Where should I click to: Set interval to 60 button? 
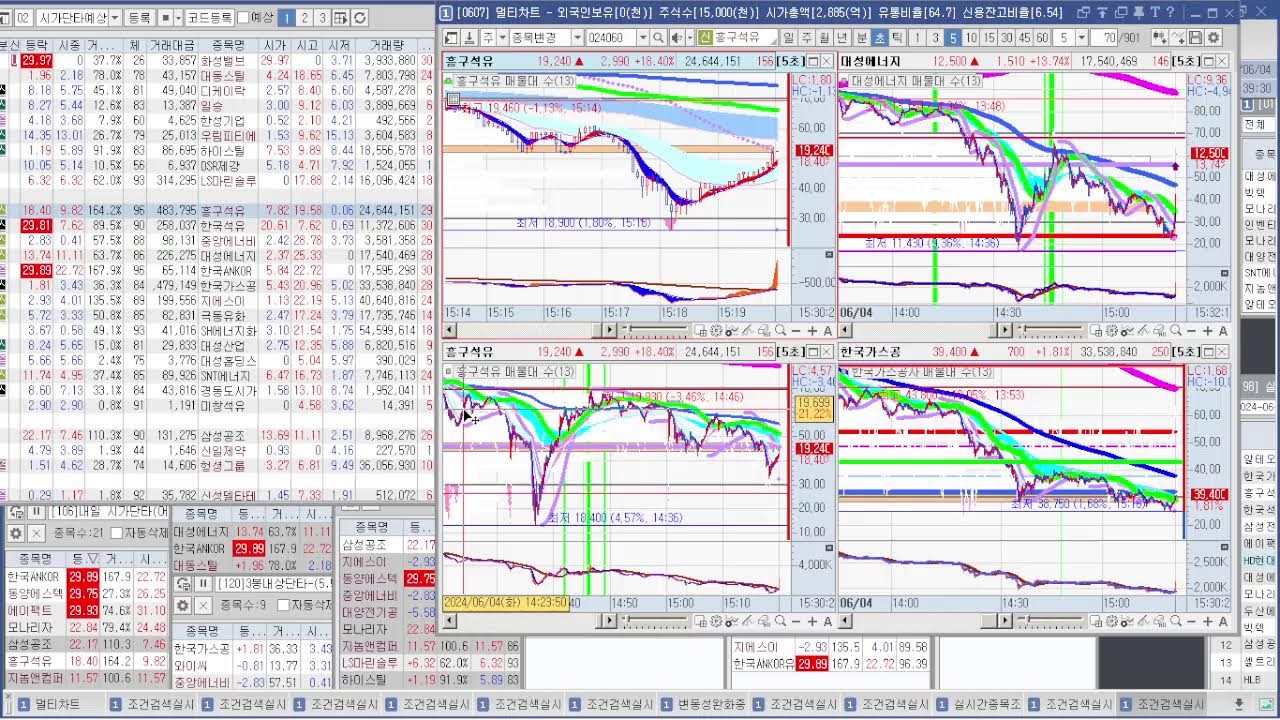click(1042, 38)
